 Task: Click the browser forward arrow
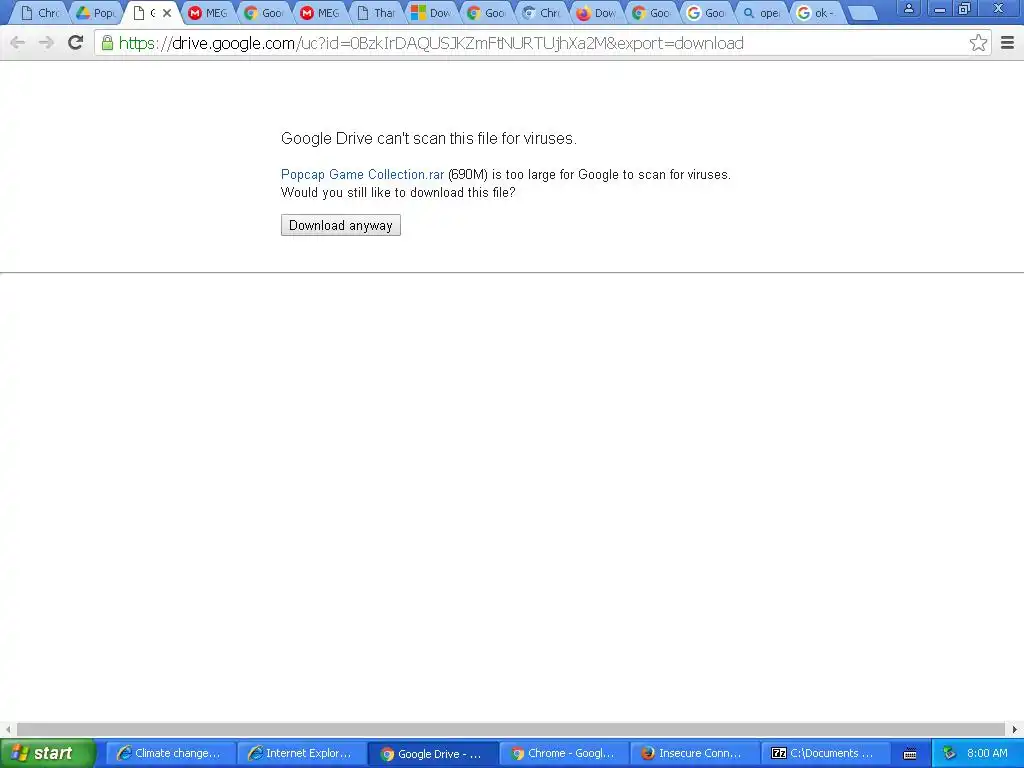(46, 43)
